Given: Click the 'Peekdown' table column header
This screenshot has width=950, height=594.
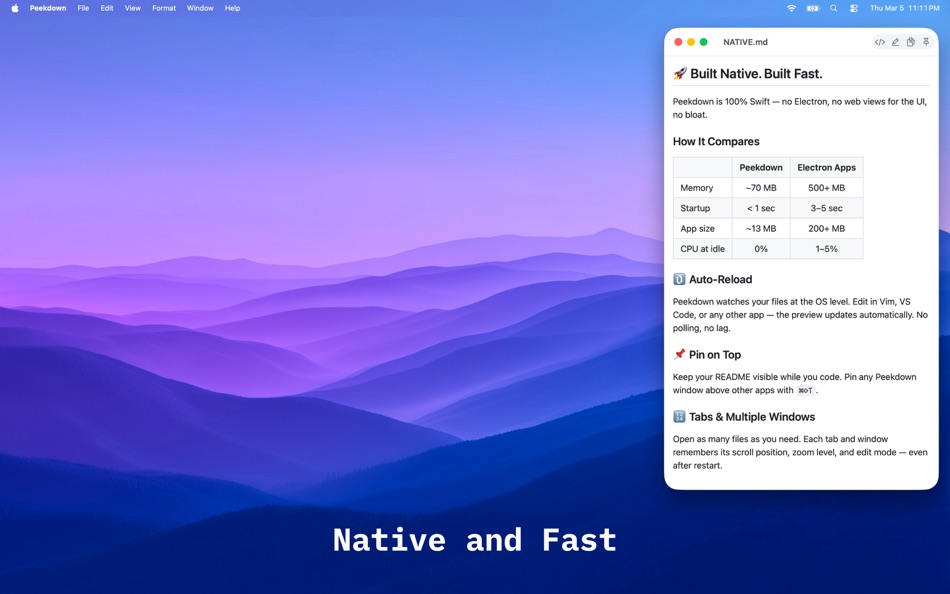Looking at the screenshot, I should pos(760,167).
